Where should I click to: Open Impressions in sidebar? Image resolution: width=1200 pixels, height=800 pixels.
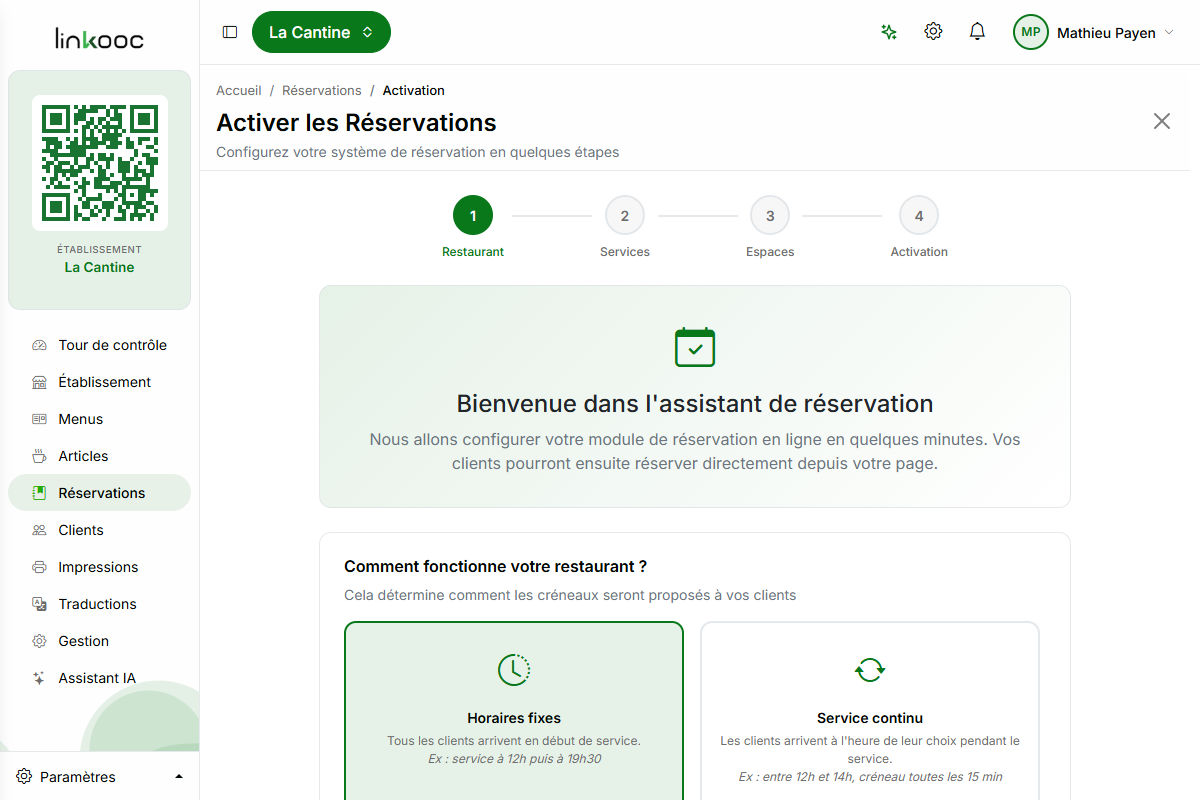pos(100,567)
